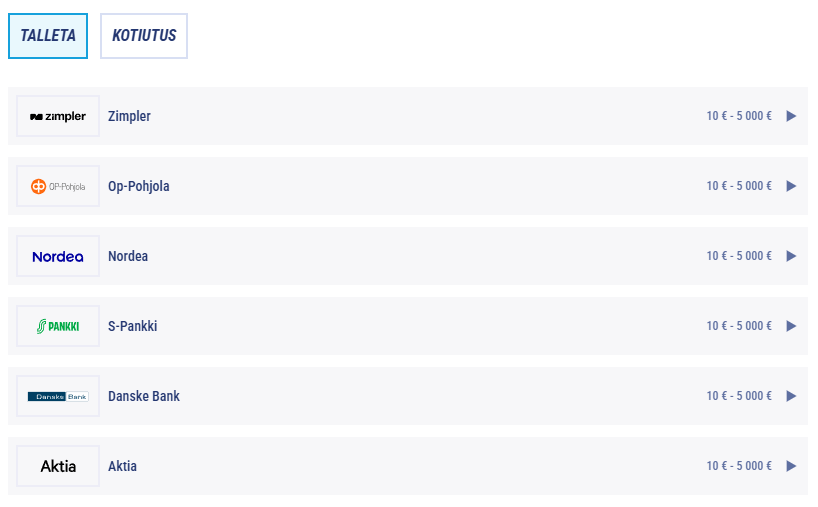Click S-Pankki's 10 € - 5 000 € limit

pyautogui.click(x=739, y=326)
